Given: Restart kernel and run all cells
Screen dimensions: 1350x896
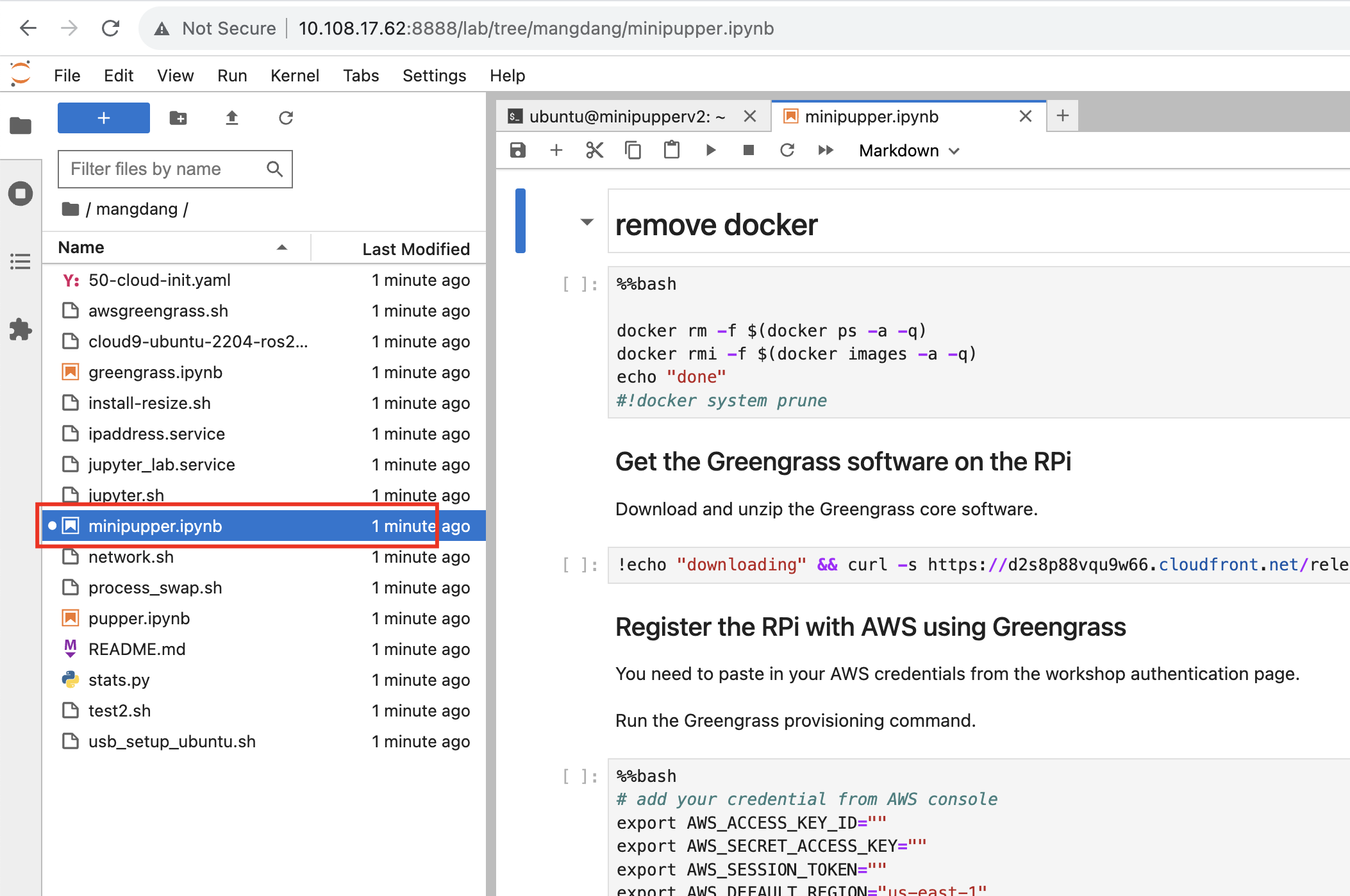Looking at the screenshot, I should click(x=826, y=151).
